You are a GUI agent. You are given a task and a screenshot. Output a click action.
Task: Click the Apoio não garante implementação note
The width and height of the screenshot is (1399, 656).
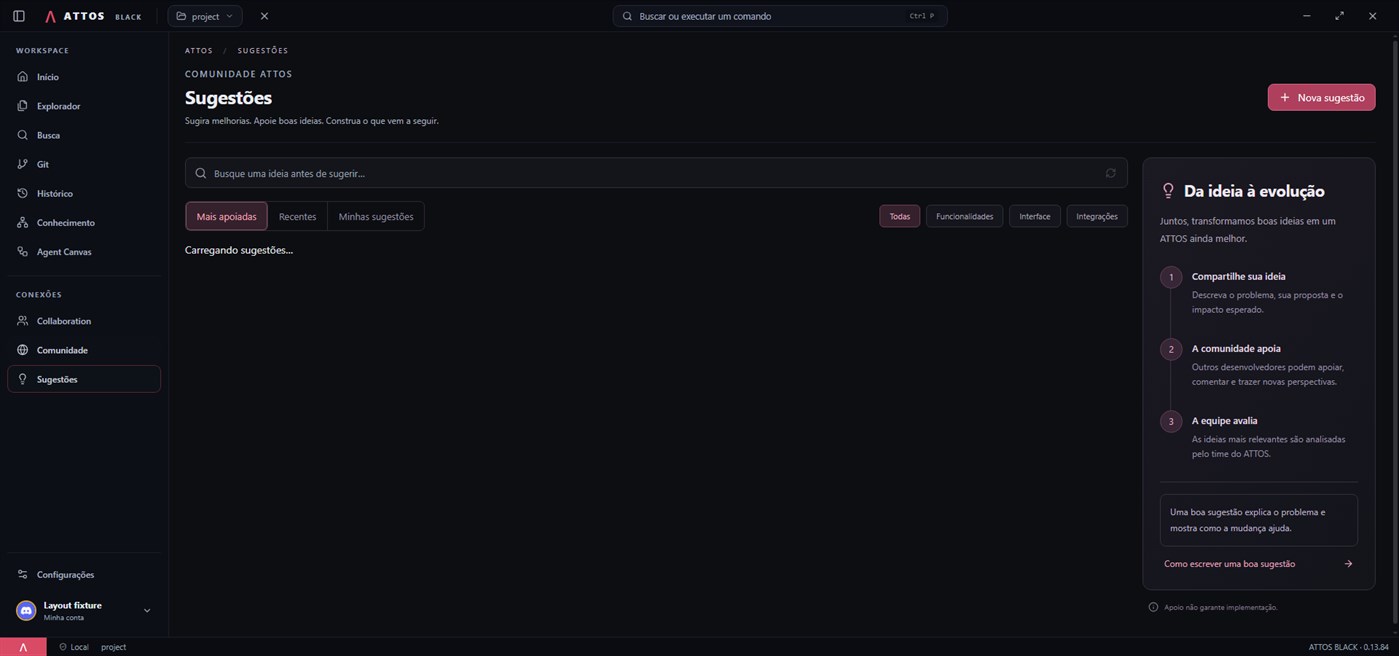[x=1213, y=607]
